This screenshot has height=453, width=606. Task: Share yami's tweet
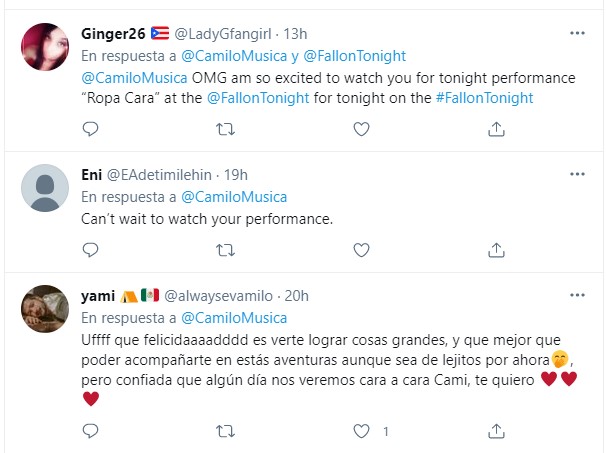pos(497,431)
